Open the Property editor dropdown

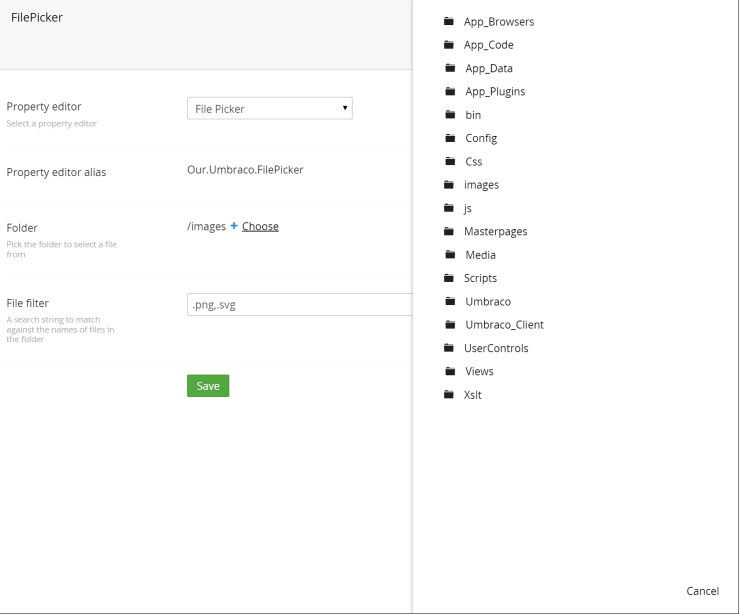(270, 108)
